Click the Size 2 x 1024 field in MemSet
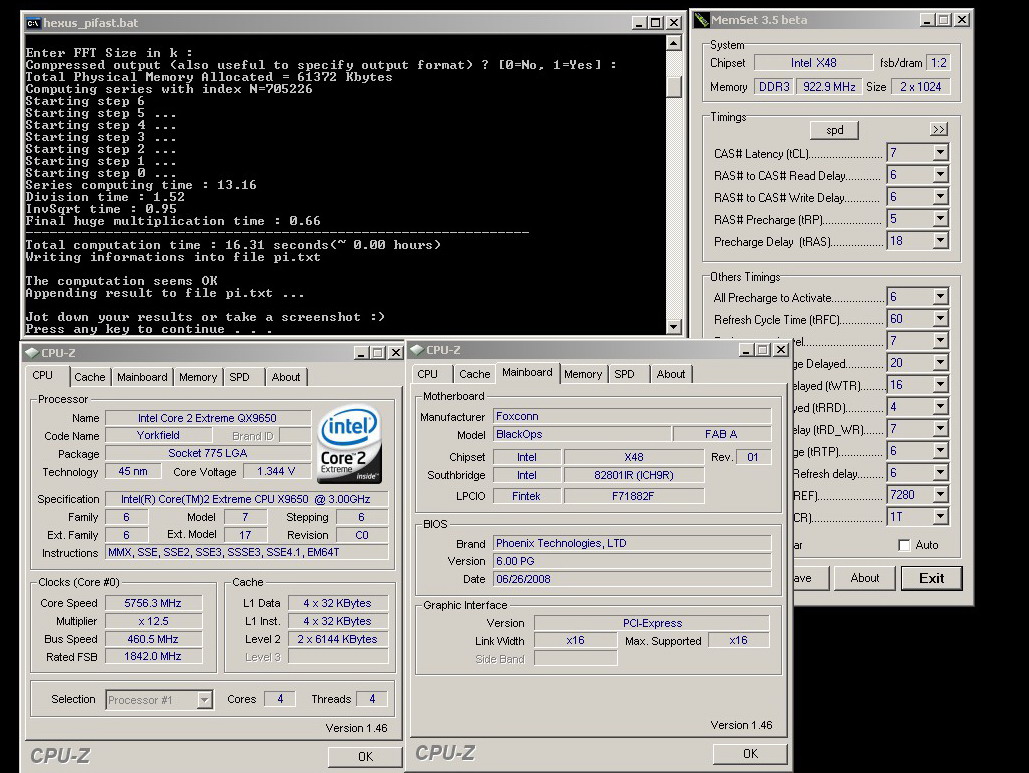The image size is (1029, 773). (x=921, y=87)
